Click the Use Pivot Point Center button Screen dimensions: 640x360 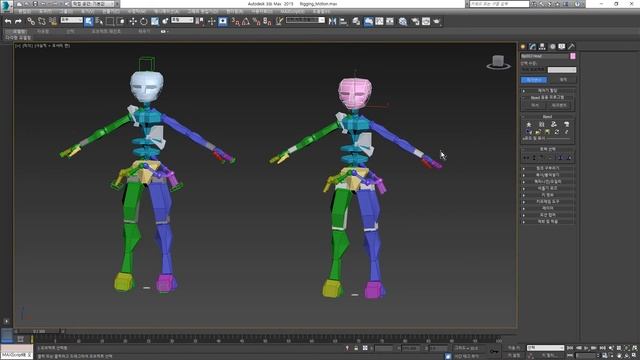(200, 21)
